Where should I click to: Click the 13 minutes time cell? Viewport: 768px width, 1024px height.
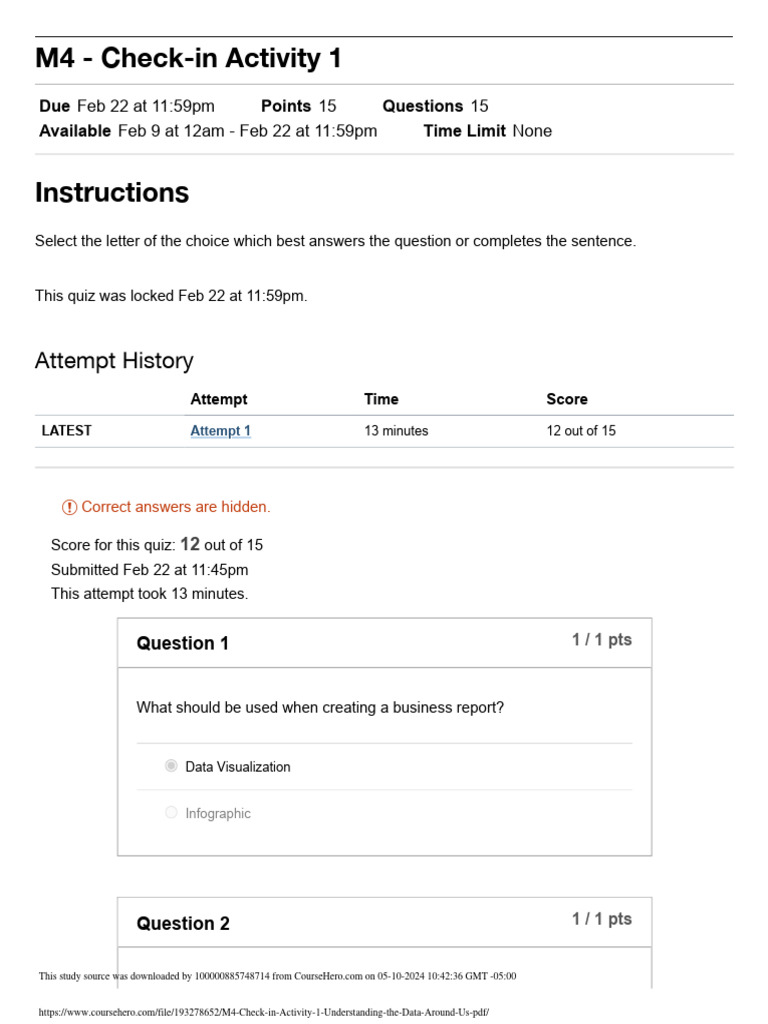tap(396, 431)
